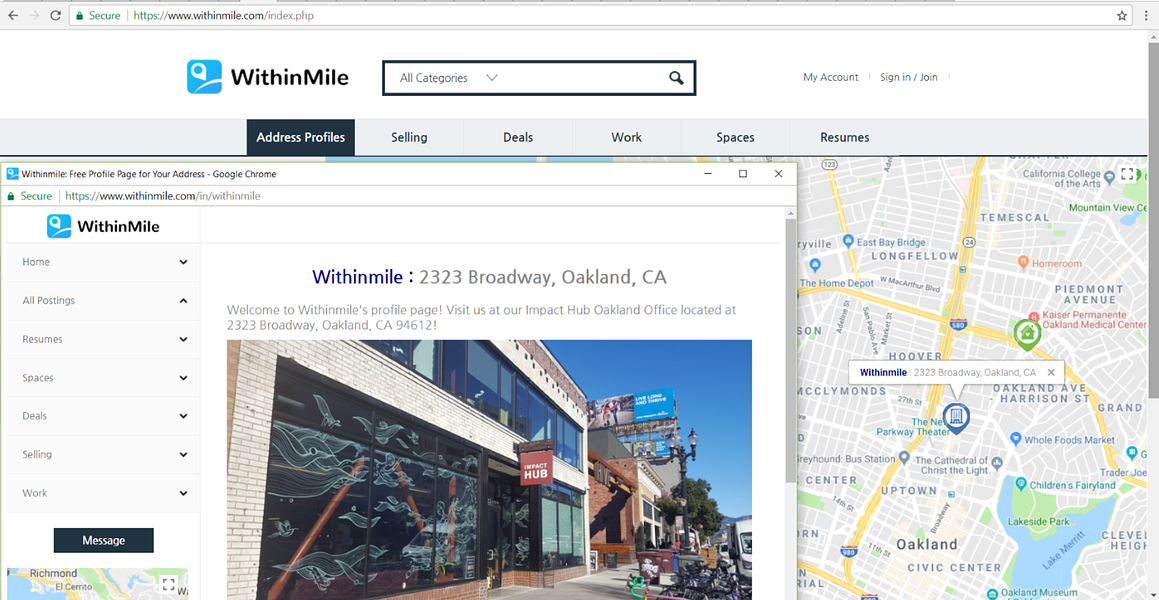1159x600 pixels.
Task: Click the Impact Hub building photo
Action: (489, 470)
